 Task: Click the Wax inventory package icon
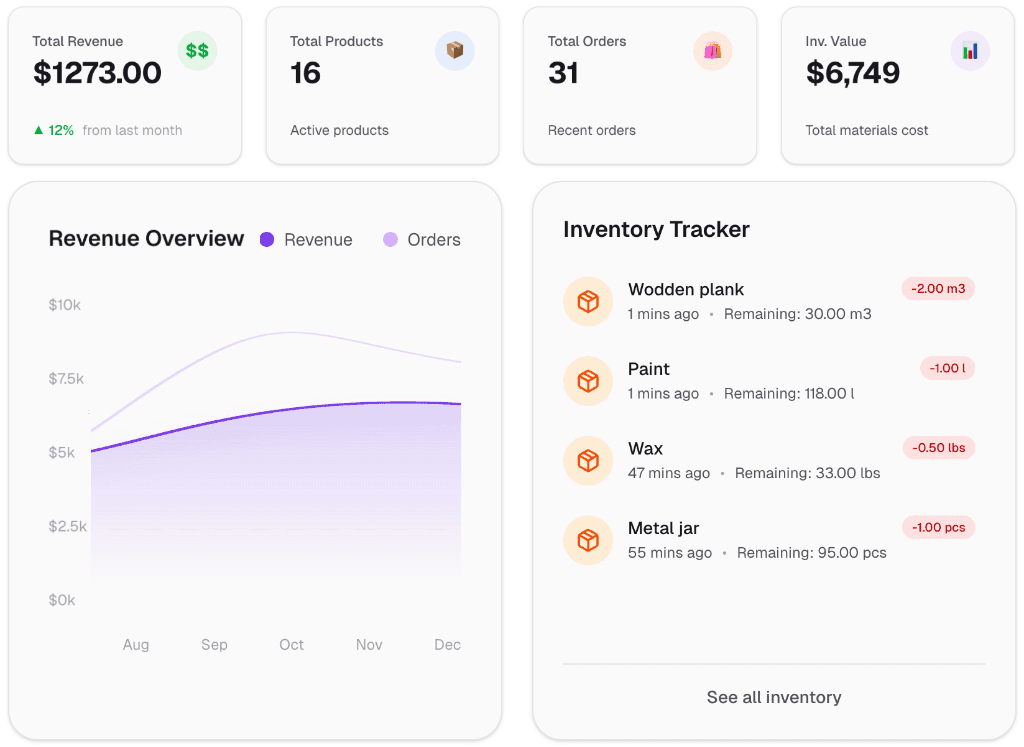coord(588,460)
